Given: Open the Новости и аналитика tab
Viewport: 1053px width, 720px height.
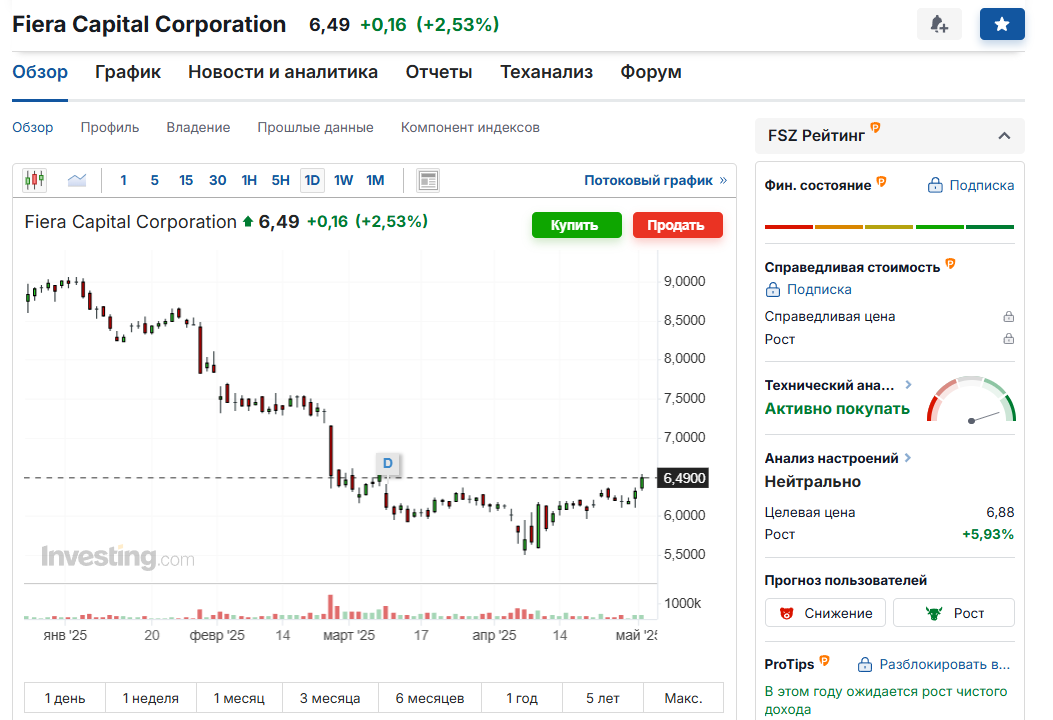Looking at the screenshot, I should 283,72.
